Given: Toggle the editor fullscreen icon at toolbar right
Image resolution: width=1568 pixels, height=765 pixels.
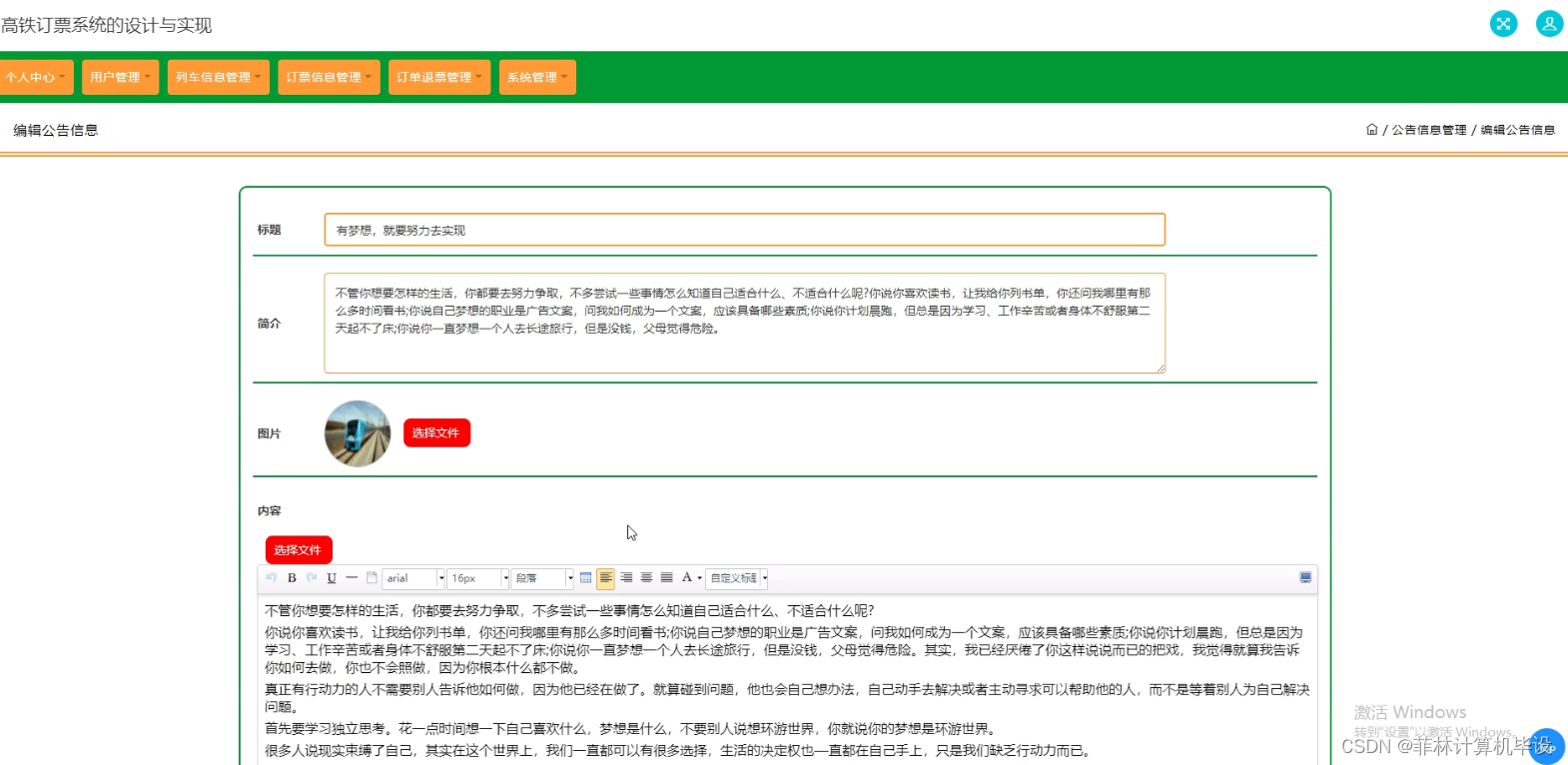Looking at the screenshot, I should [1305, 578].
